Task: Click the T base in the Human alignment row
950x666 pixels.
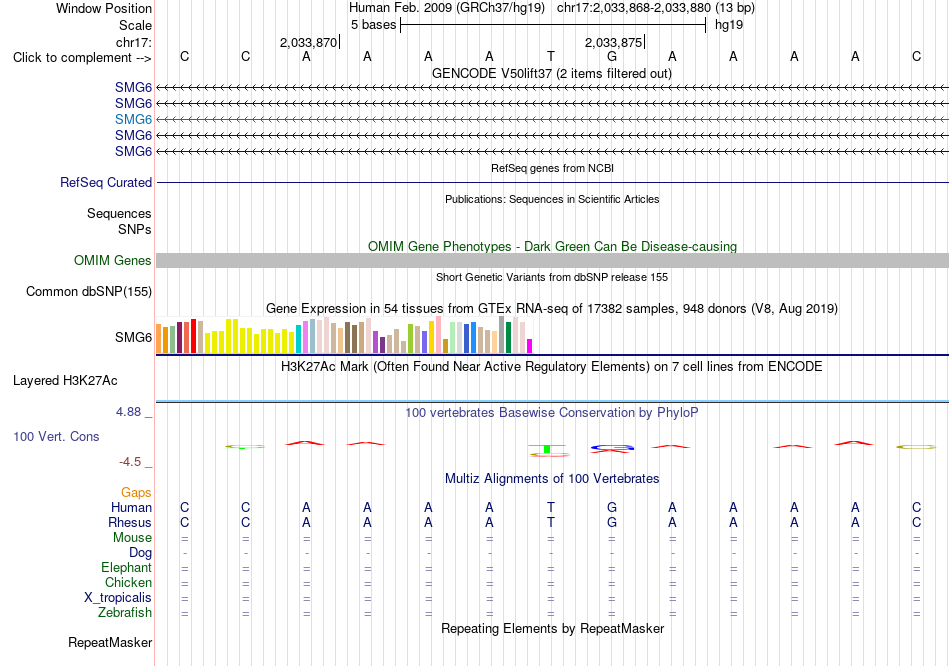Action: (x=550, y=507)
